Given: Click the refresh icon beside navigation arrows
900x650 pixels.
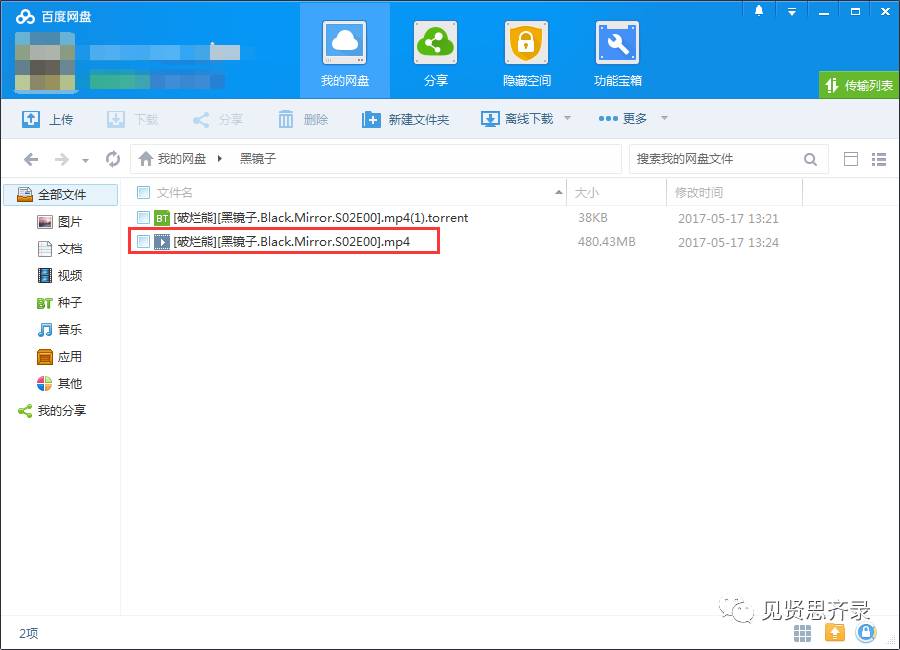Looking at the screenshot, I should [x=113, y=159].
